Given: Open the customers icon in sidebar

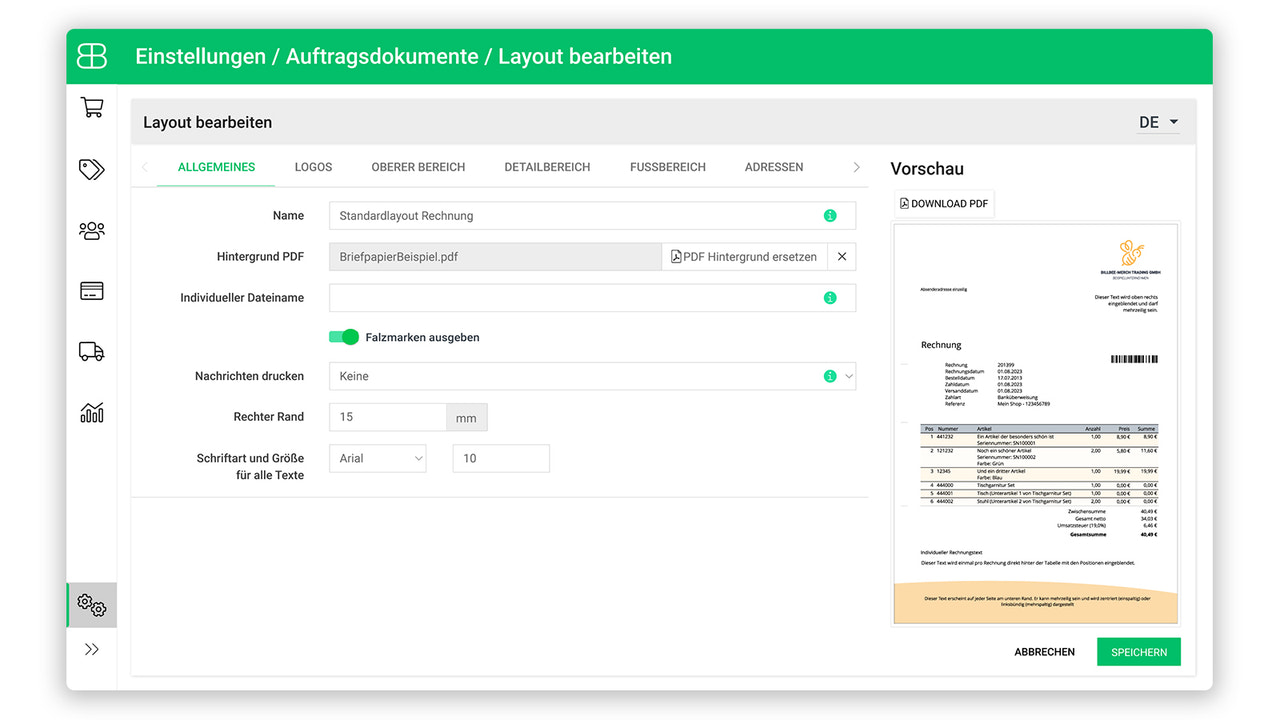Looking at the screenshot, I should point(91,230).
